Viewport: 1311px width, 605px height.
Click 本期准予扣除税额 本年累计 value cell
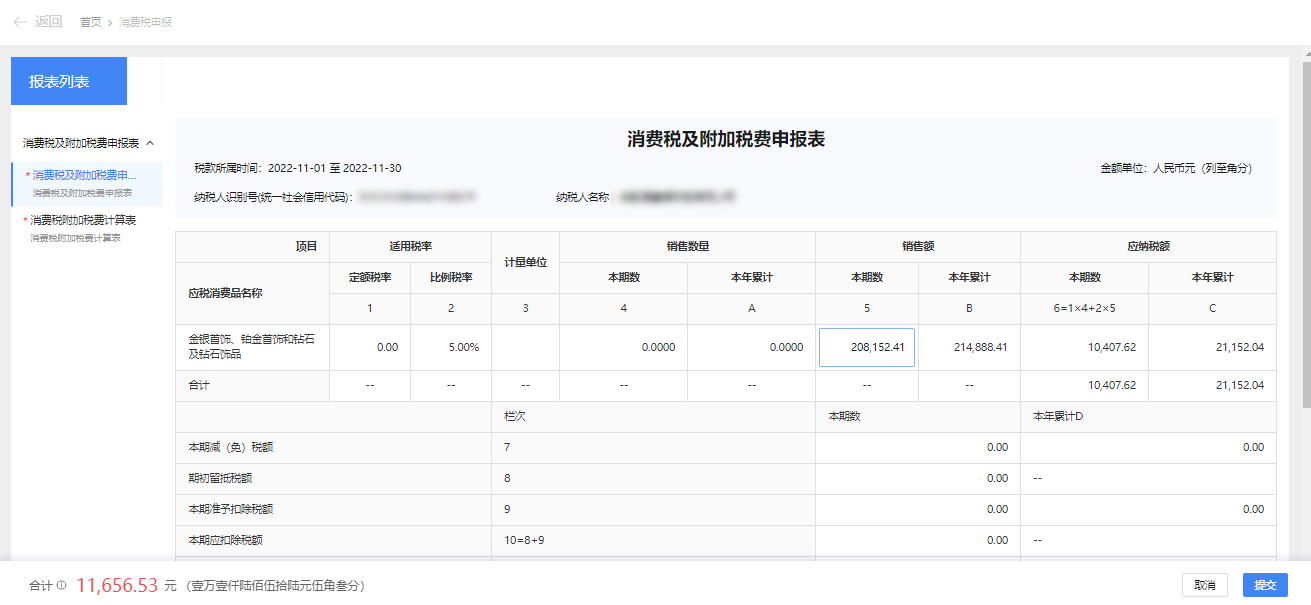tap(1147, 510)
